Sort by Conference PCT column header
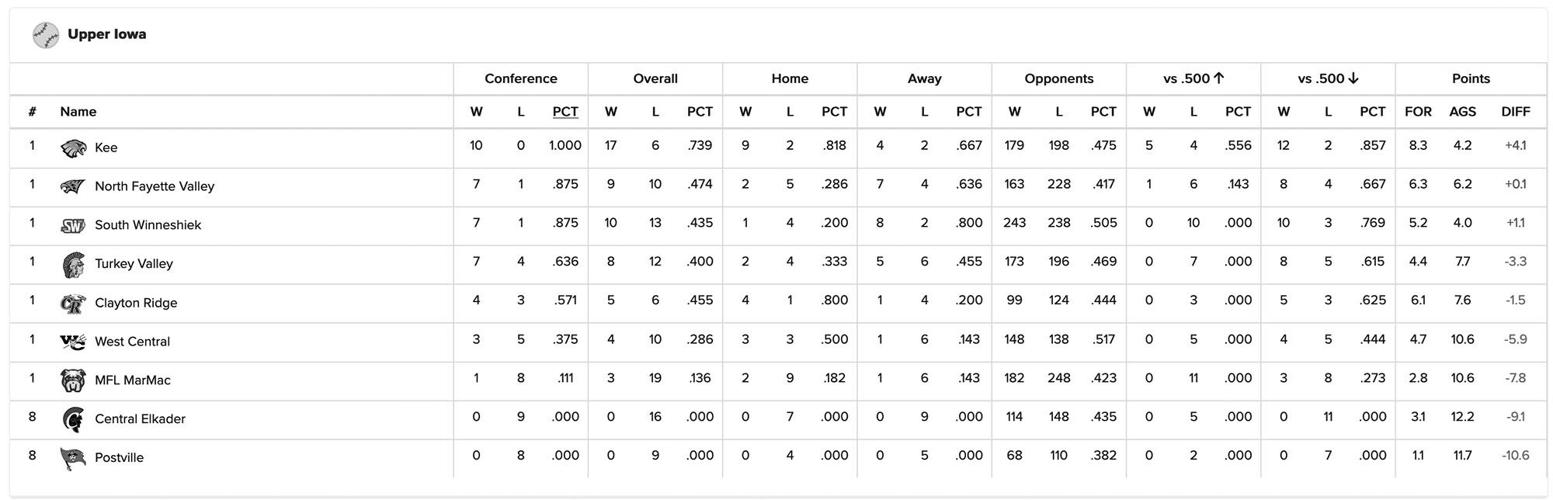1553x500 pixels. coord(565,112)
